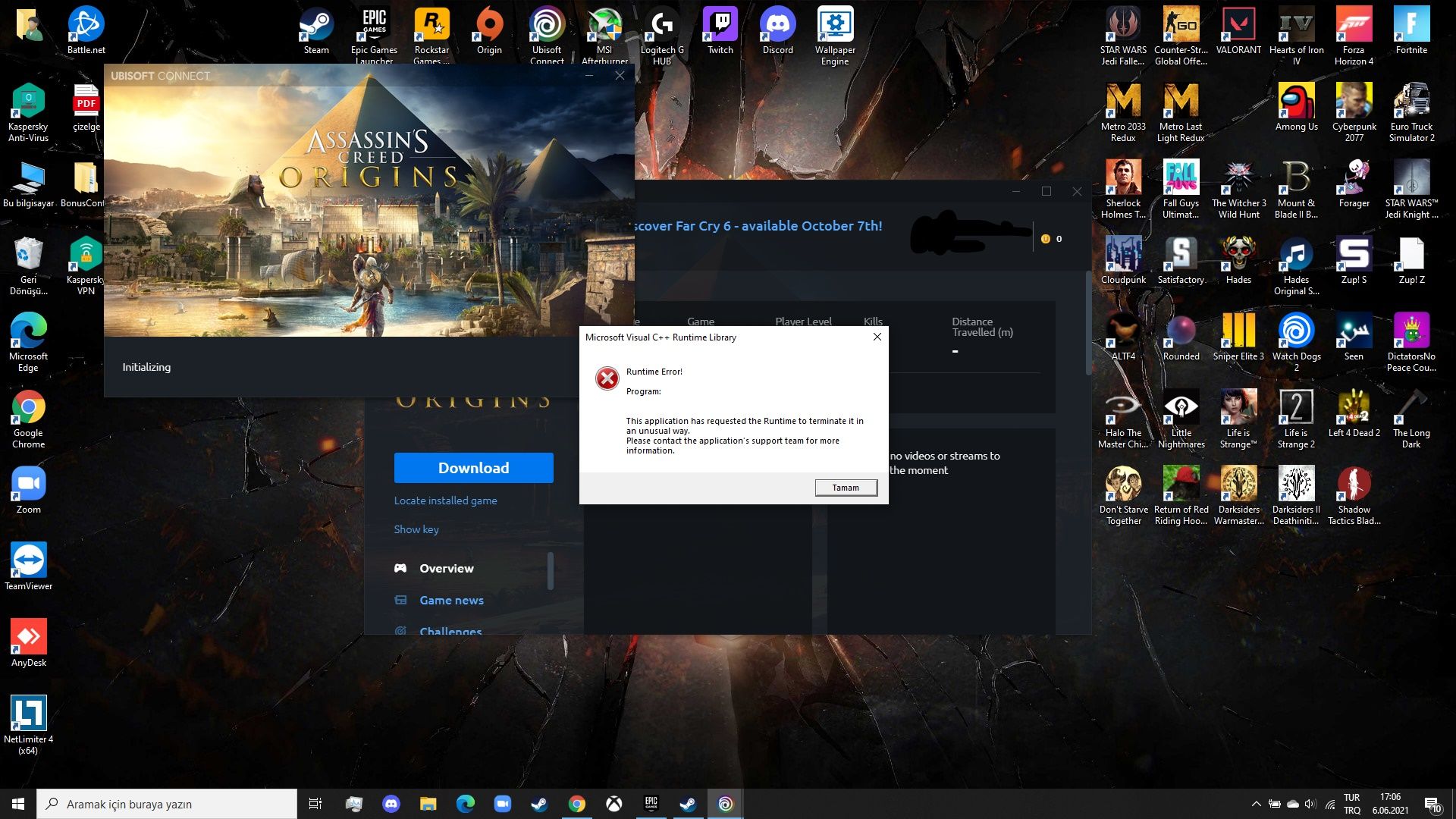Close the Runtime Library error dialog
The height and width of the screenshot is (819, 1456).
877,337
